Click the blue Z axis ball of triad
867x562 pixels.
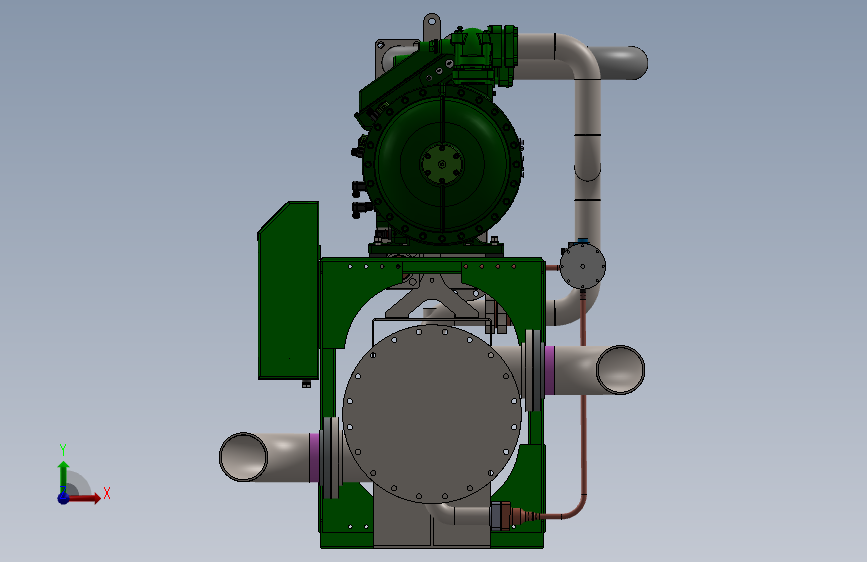coord(63,498)
